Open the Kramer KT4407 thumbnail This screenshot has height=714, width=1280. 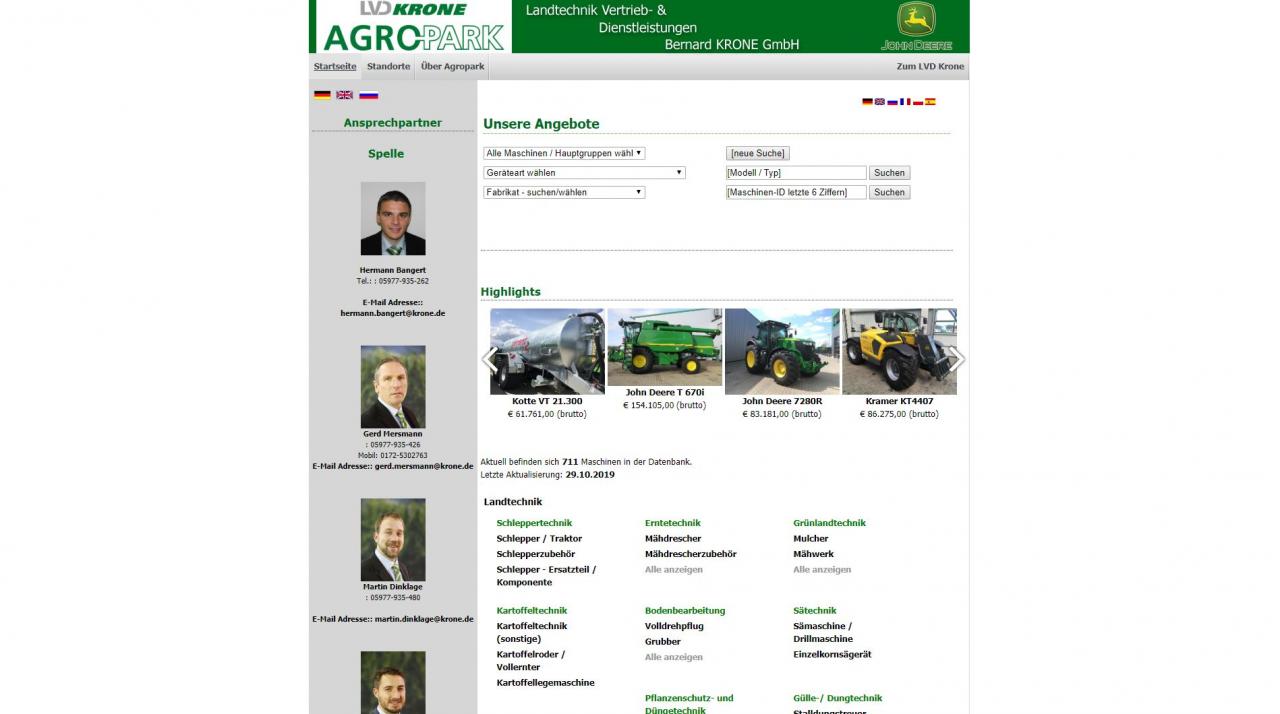click(899, 351)
